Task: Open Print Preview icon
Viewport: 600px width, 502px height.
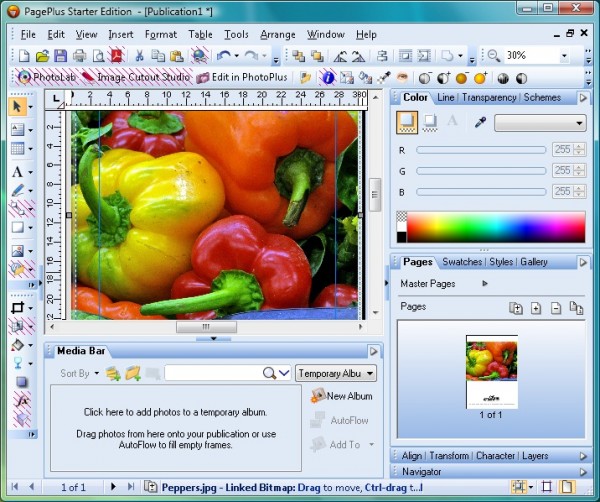Action: pyautogui.click(x=99, y=56)
